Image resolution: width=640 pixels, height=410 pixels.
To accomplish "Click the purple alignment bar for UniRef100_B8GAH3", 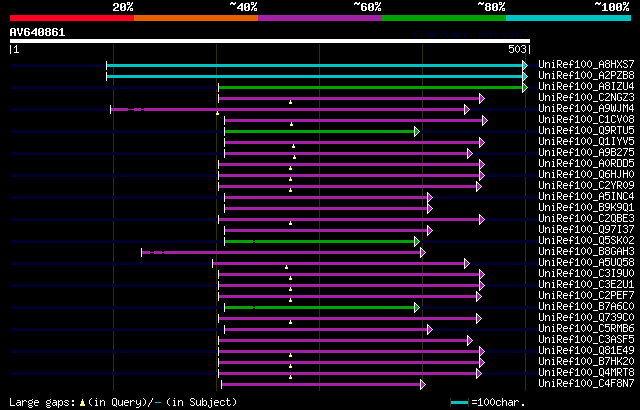I will tap(281, 253).
